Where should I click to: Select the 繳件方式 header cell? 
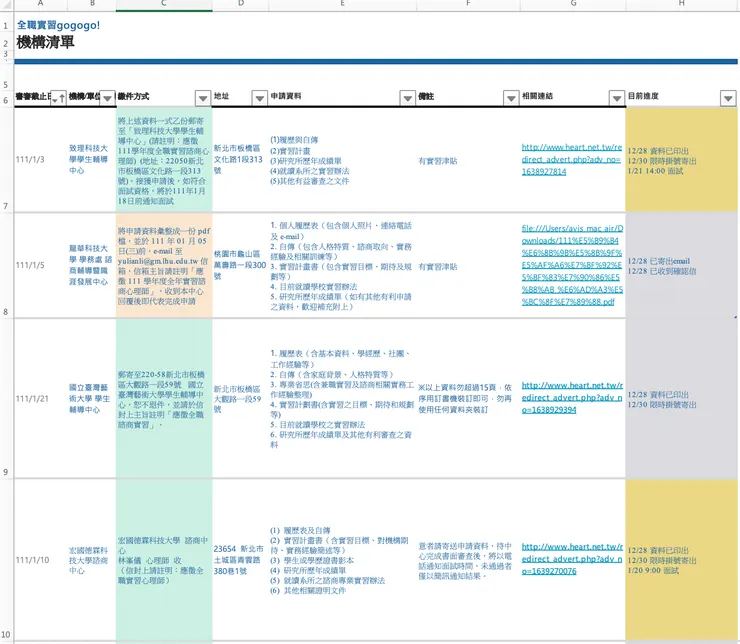click(164, 99)
